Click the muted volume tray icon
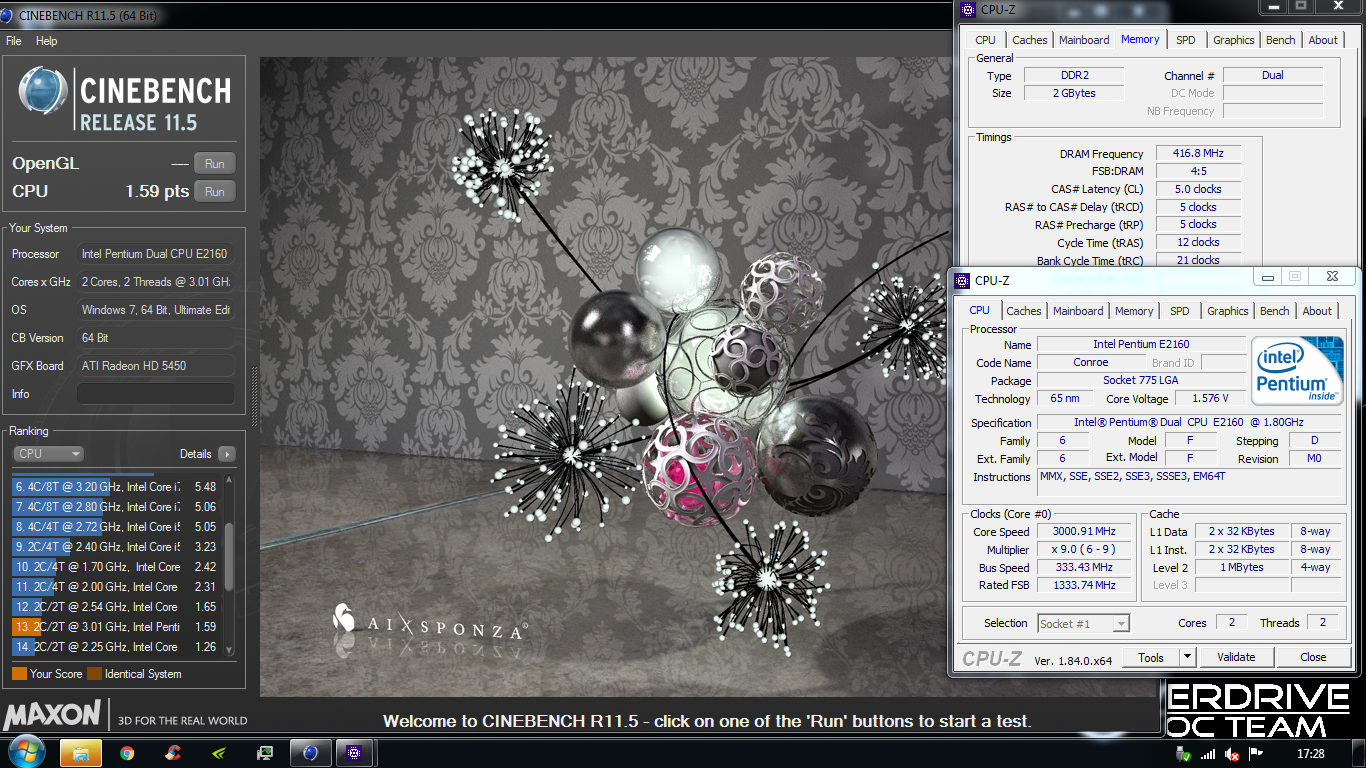 point(1232,754)
